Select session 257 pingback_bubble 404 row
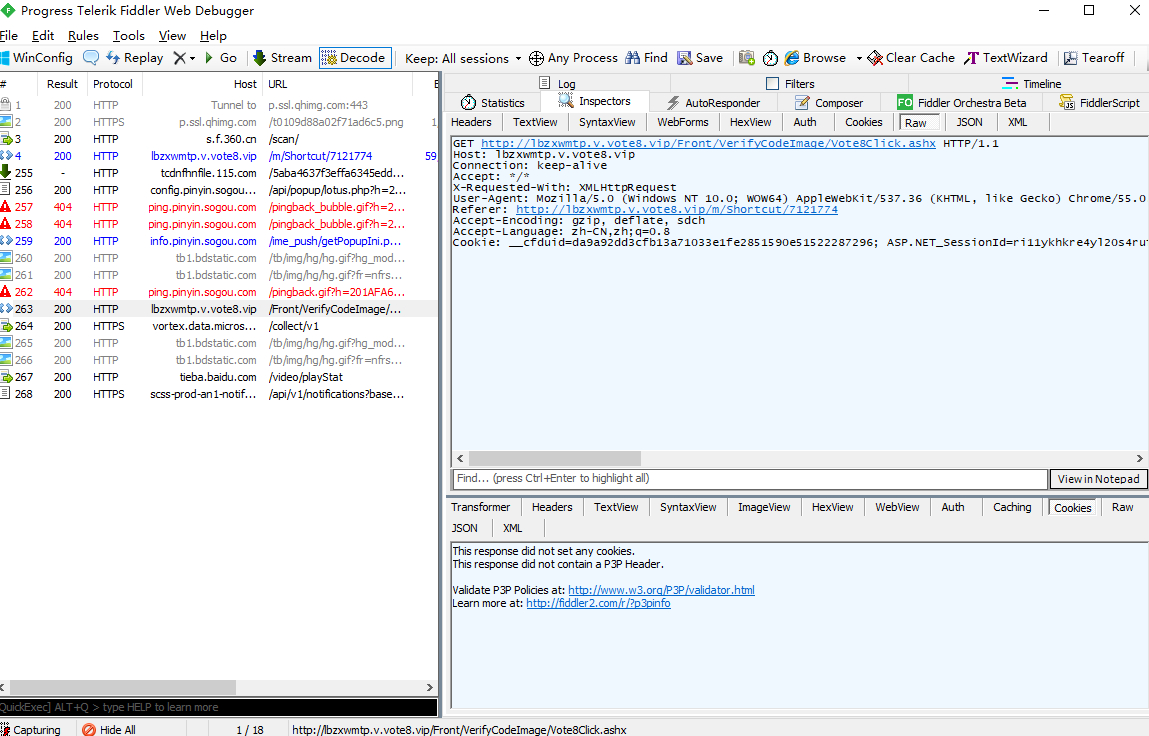This screenshot has height=736, width=1149. pos(218,207)
